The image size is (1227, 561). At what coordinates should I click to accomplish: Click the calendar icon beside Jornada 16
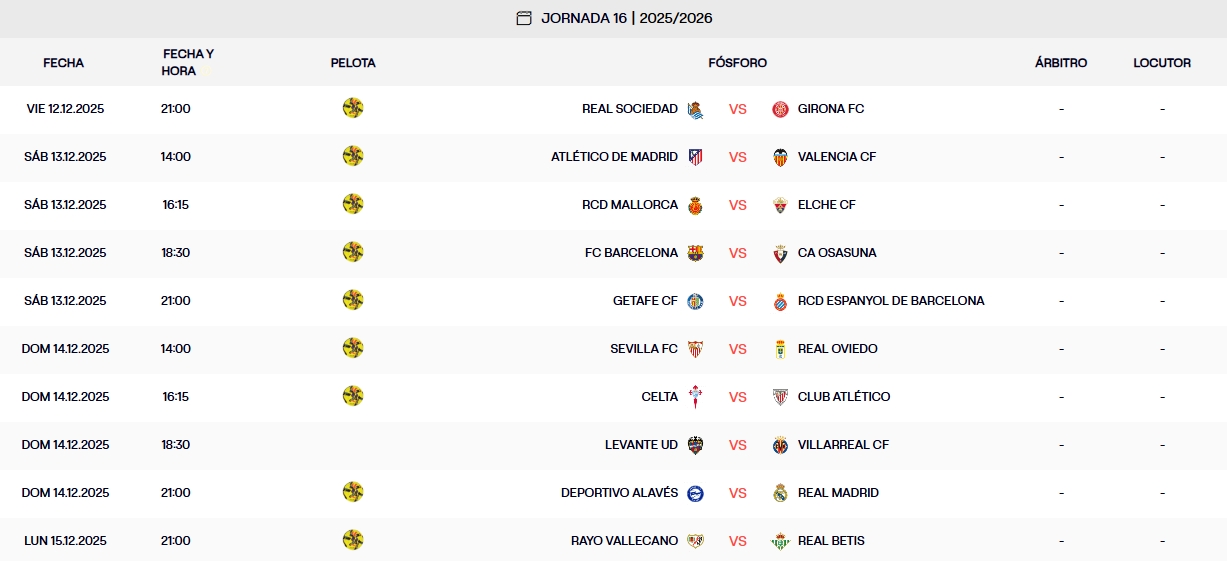(x=524, y=18)
